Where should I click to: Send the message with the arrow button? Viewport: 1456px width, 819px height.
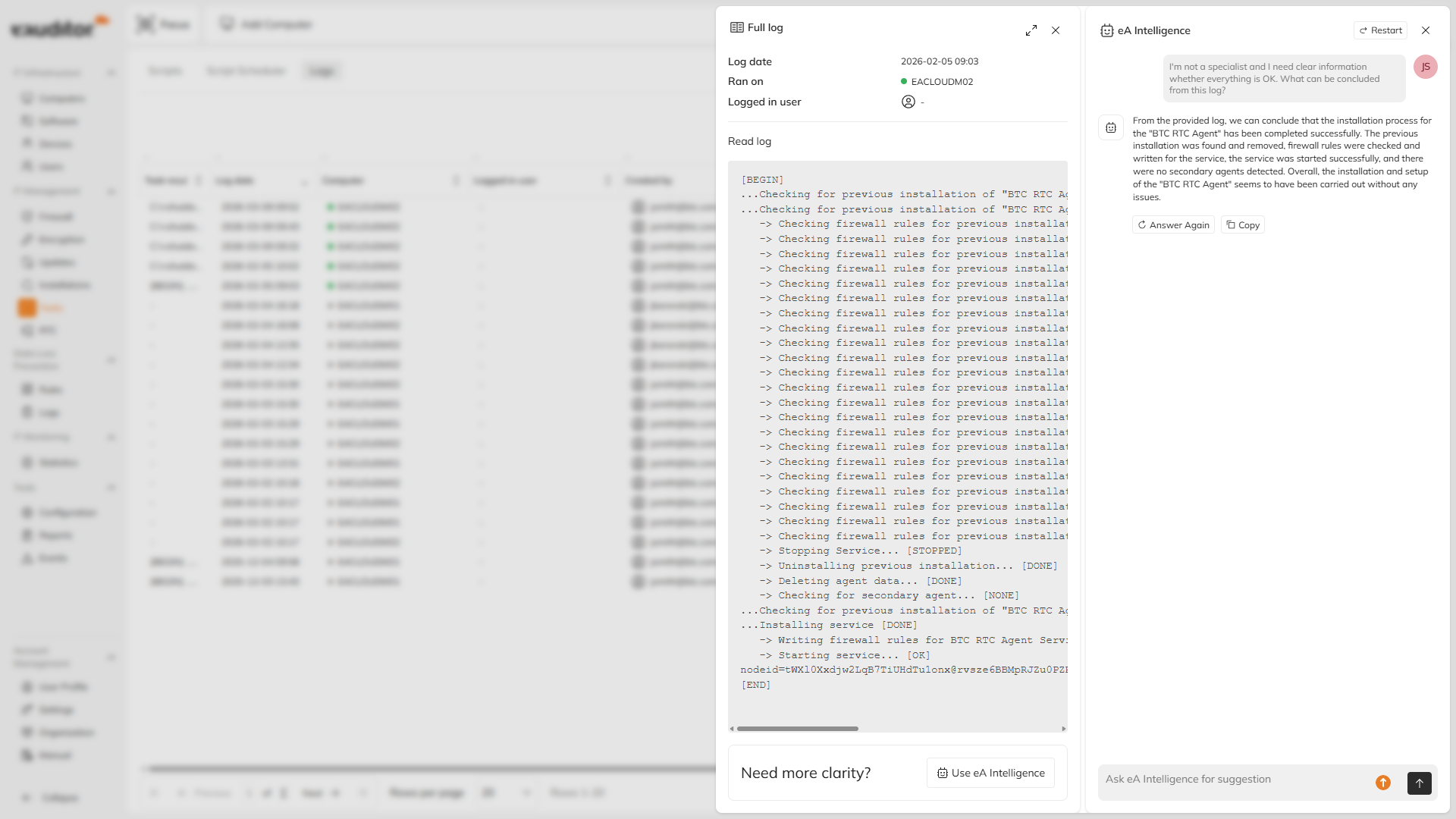1419,783
